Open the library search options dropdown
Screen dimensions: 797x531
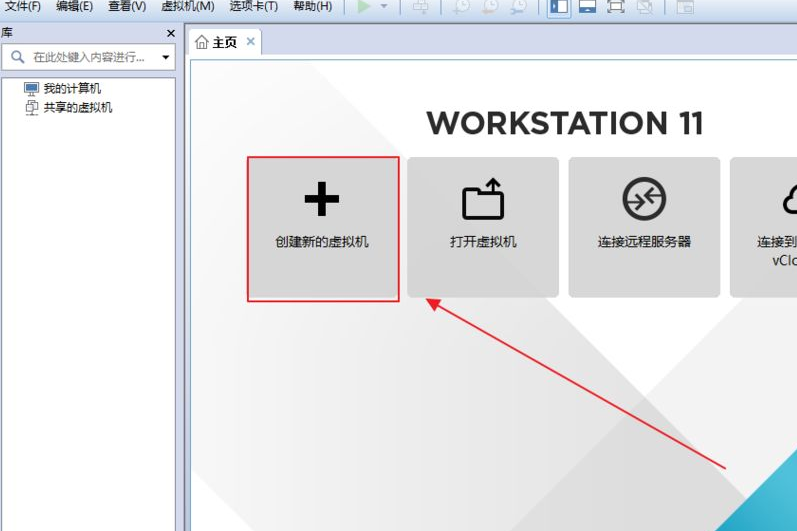point(166,57)
